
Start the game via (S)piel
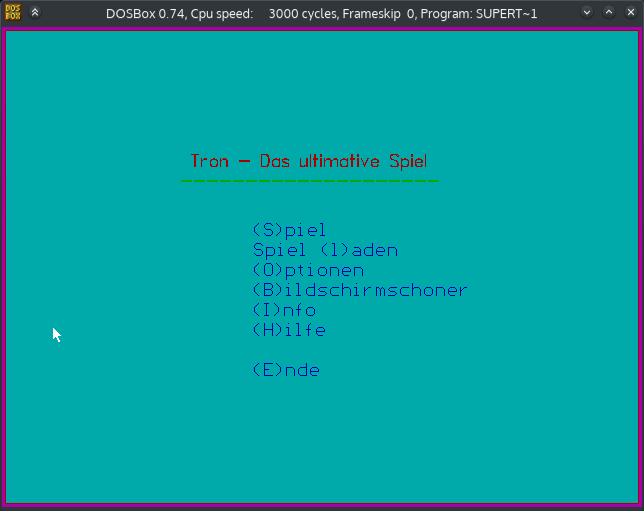[x=290, y=230]
